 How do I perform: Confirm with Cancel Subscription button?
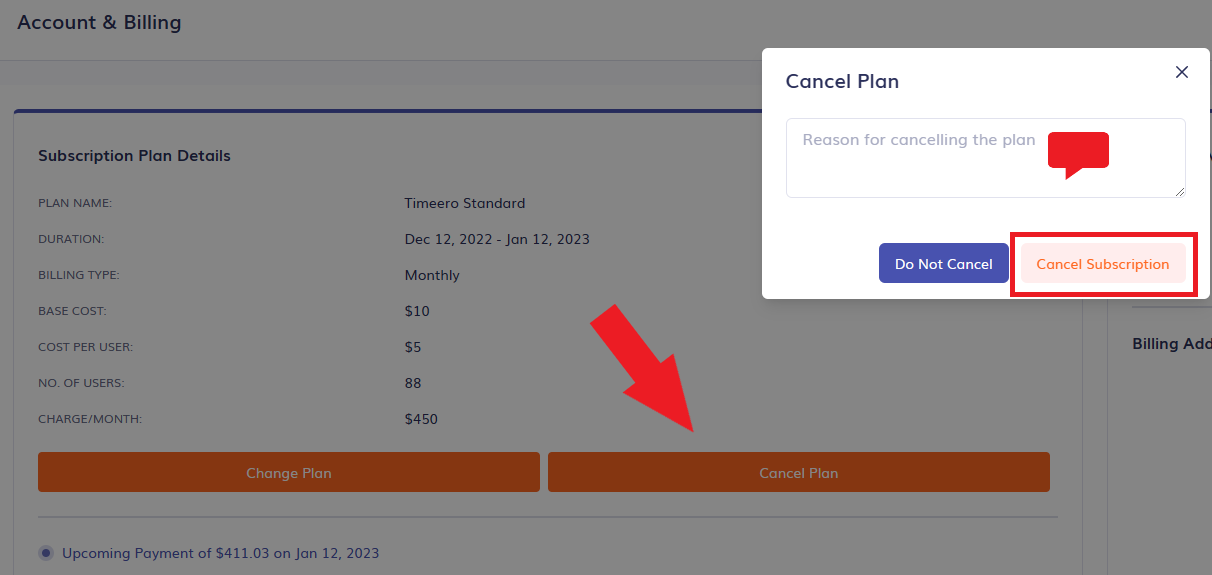1103,264
